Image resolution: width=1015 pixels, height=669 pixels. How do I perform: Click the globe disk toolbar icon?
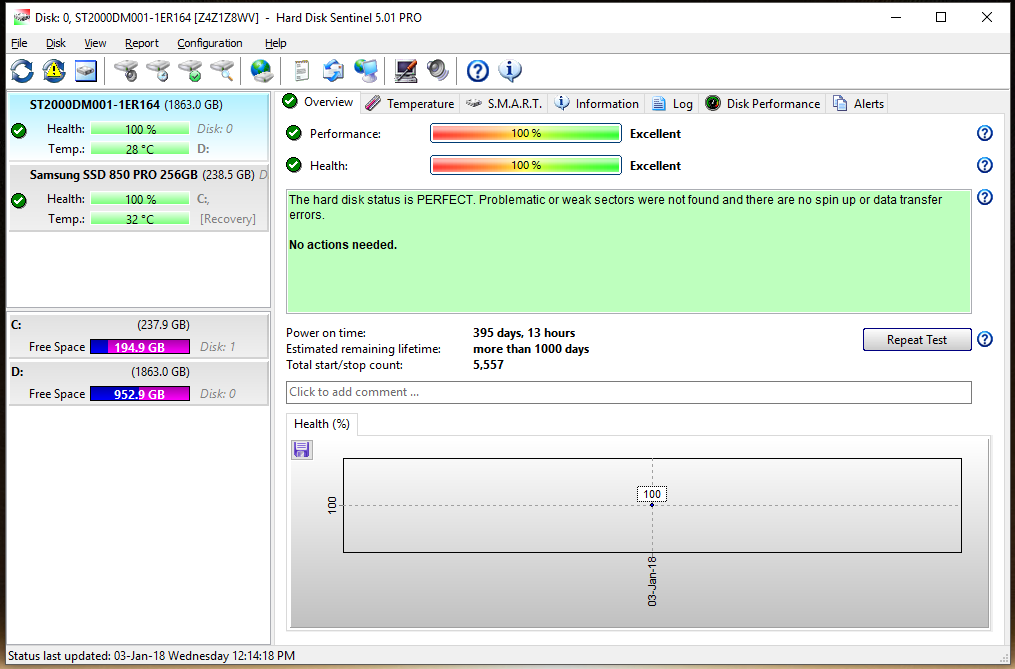click(x=261, y=71)
